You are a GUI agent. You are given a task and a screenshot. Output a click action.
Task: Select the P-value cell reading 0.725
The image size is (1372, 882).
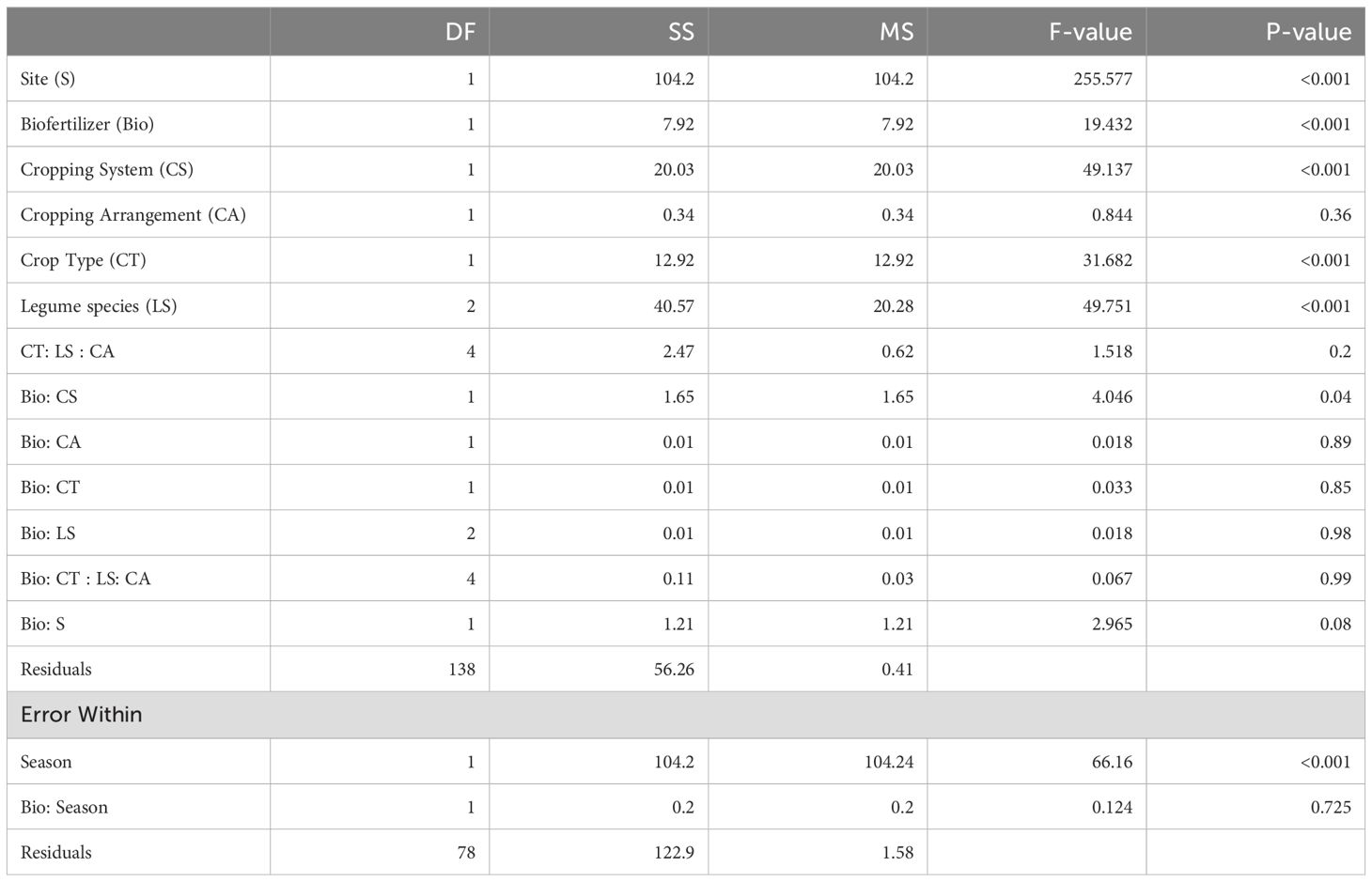tap(1331, 807)
